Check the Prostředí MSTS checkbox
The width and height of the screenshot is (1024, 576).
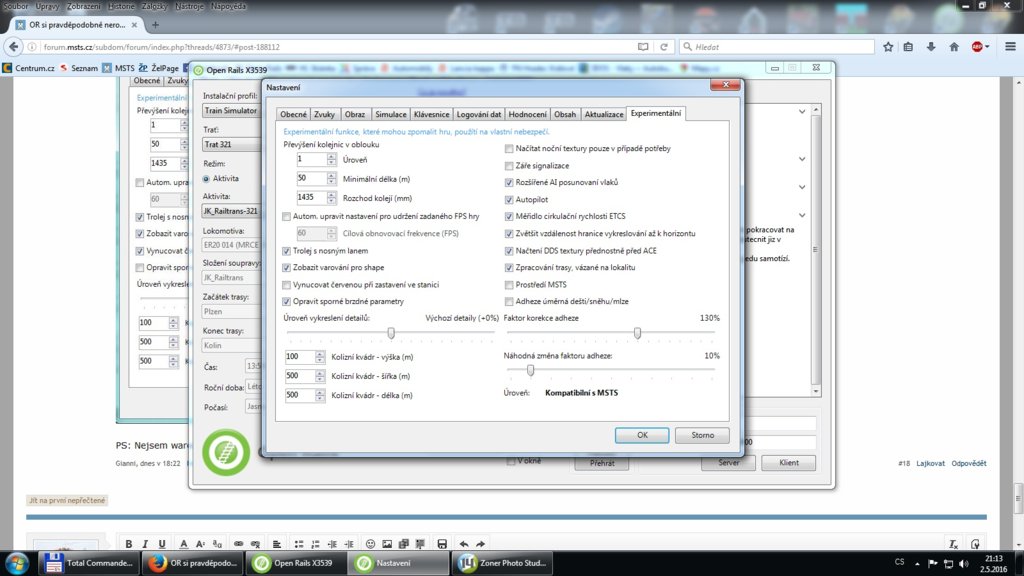509,285
